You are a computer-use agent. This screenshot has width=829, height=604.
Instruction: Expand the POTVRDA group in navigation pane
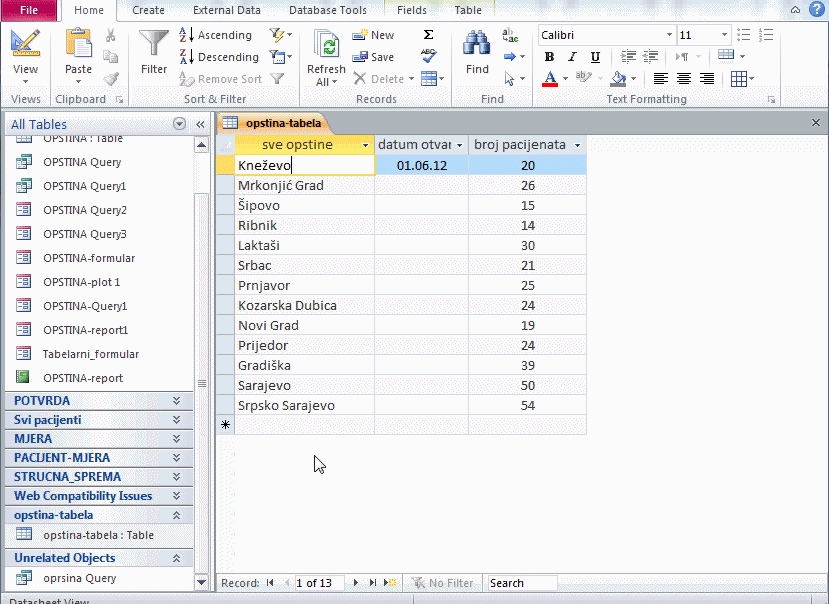[x=176, y=401]
